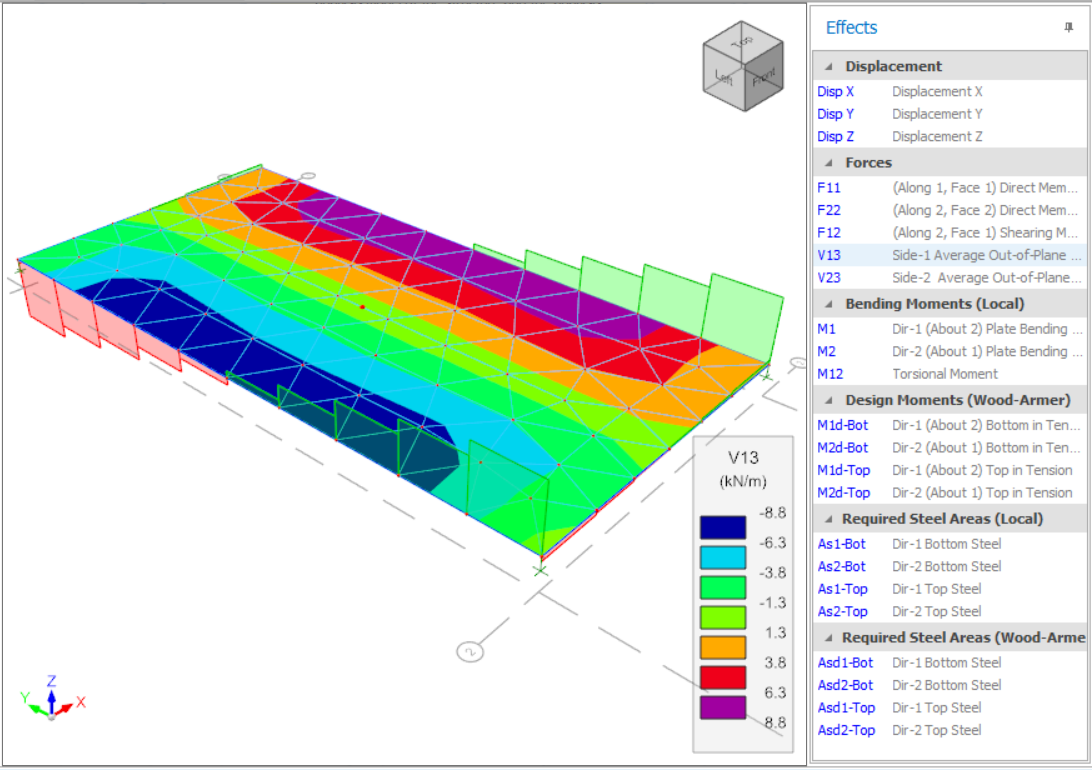Collapse the Displacement section
This screenshot has width=1092, height=770.
(x=828, y=67)
